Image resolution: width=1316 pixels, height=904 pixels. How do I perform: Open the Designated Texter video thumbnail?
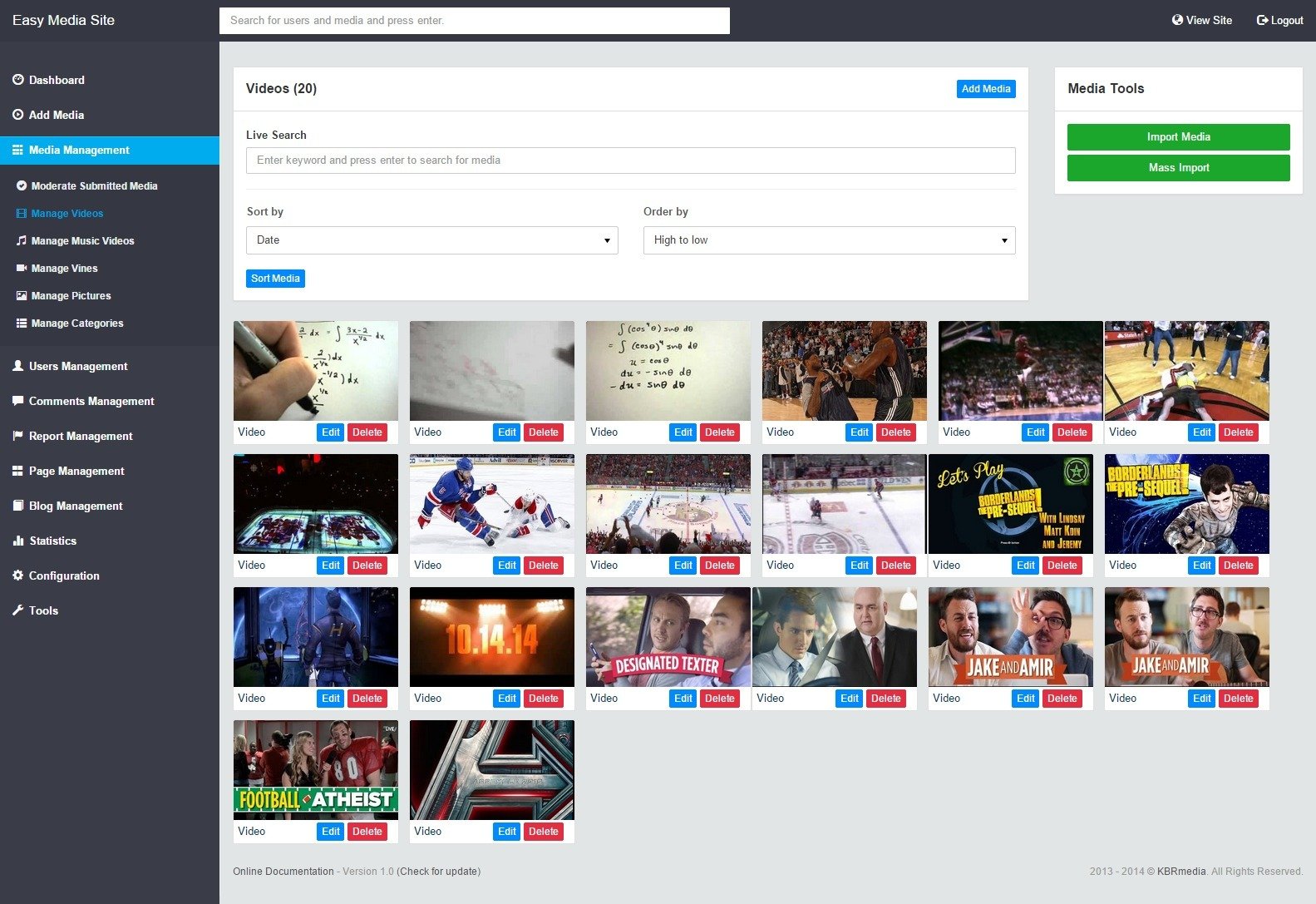click(668, 637)
